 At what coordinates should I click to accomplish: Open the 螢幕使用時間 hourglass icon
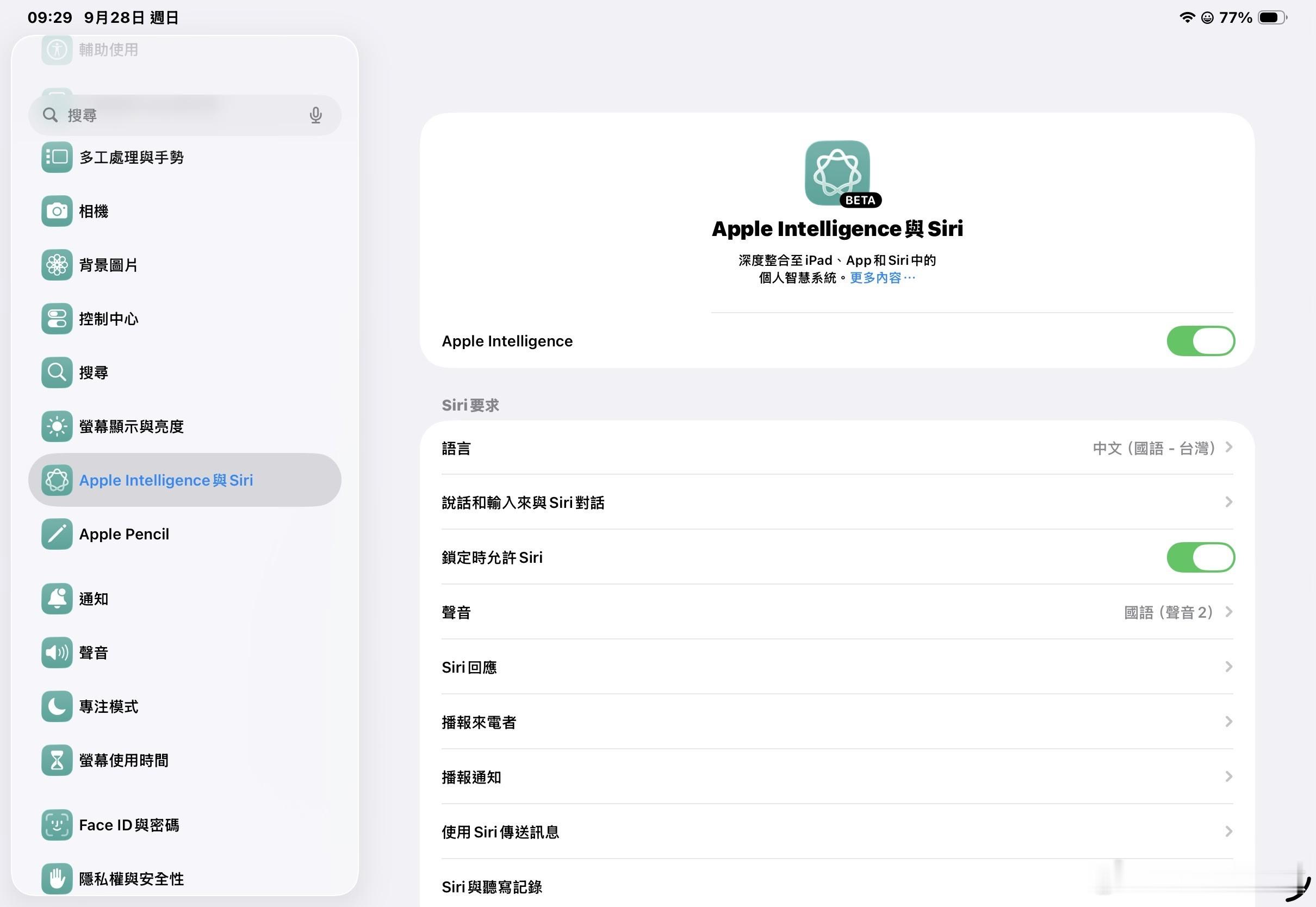tap(57, 760)
